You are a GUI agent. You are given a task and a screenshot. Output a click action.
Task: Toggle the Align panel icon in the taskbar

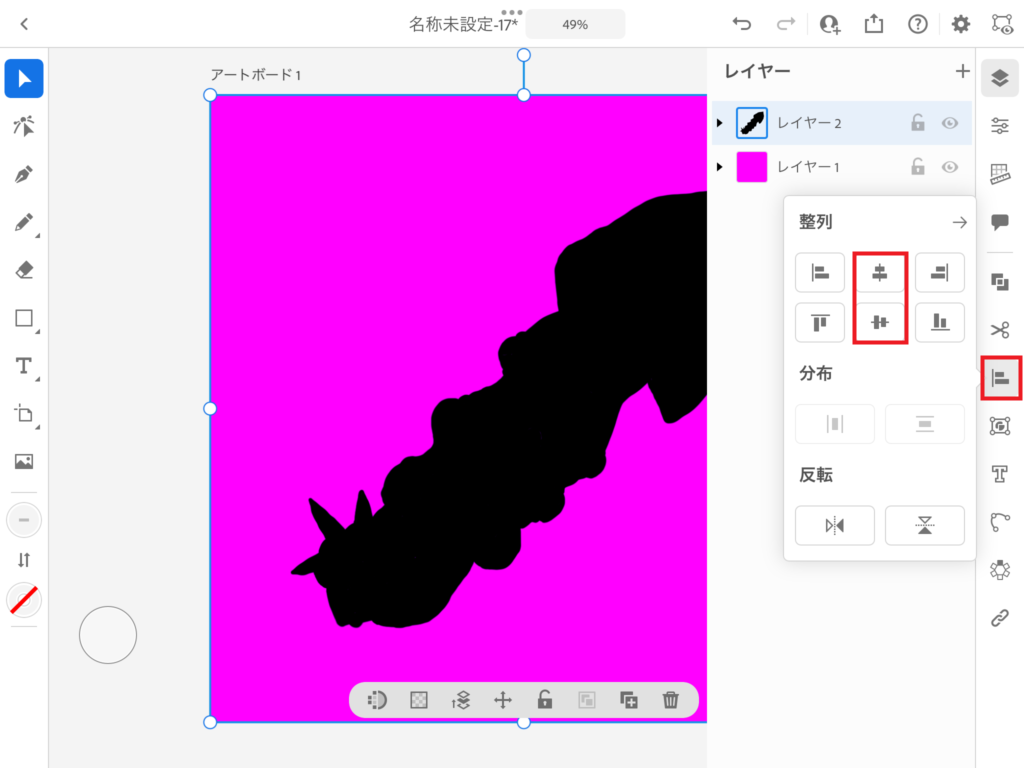[x=1000, y=378]
